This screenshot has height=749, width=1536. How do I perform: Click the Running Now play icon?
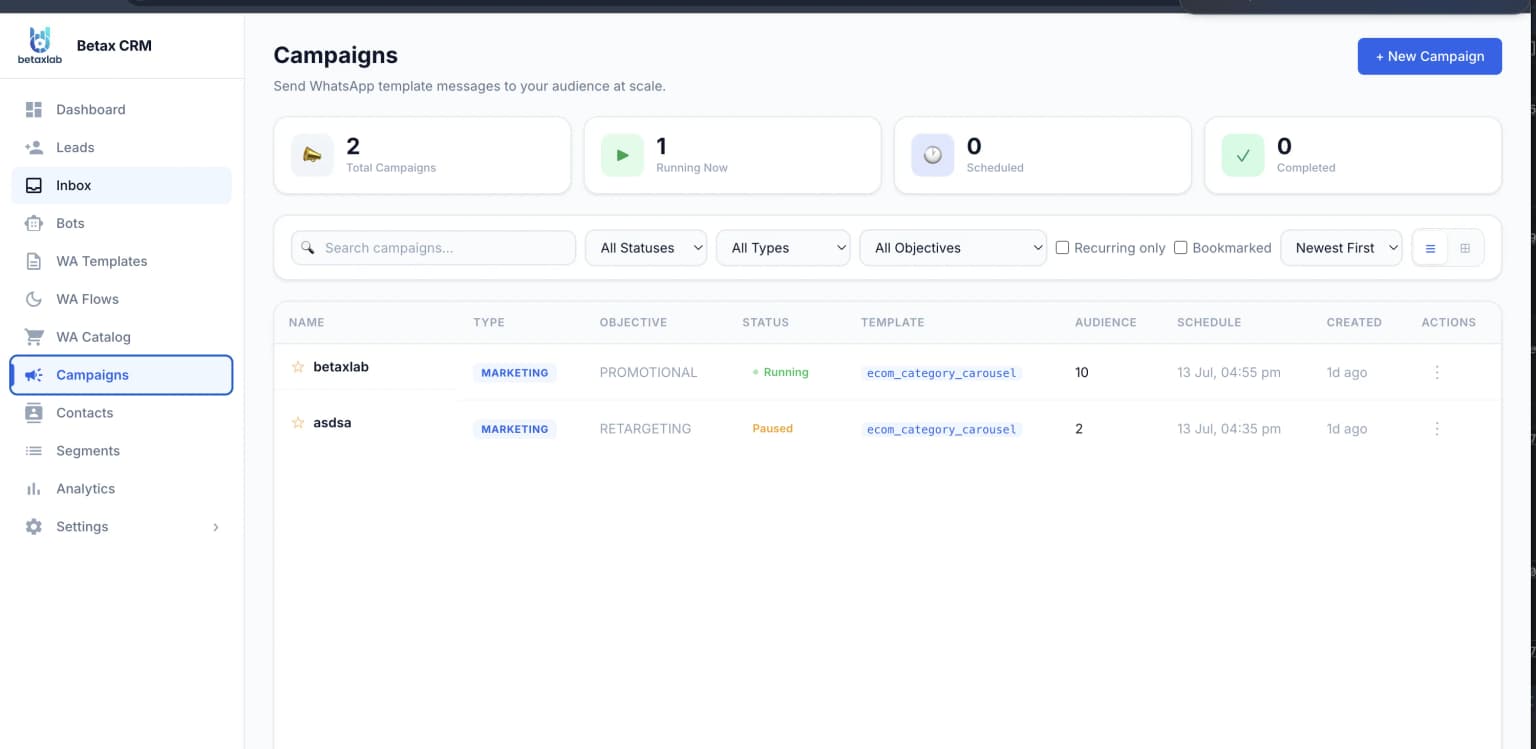(622, 155)
